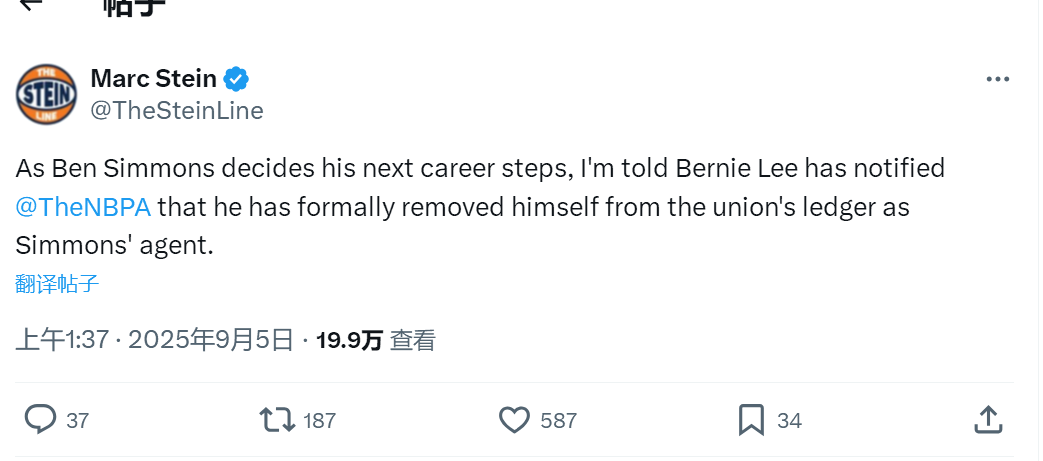Click the 翻译帖子 translate link

[x=57, y=283]
